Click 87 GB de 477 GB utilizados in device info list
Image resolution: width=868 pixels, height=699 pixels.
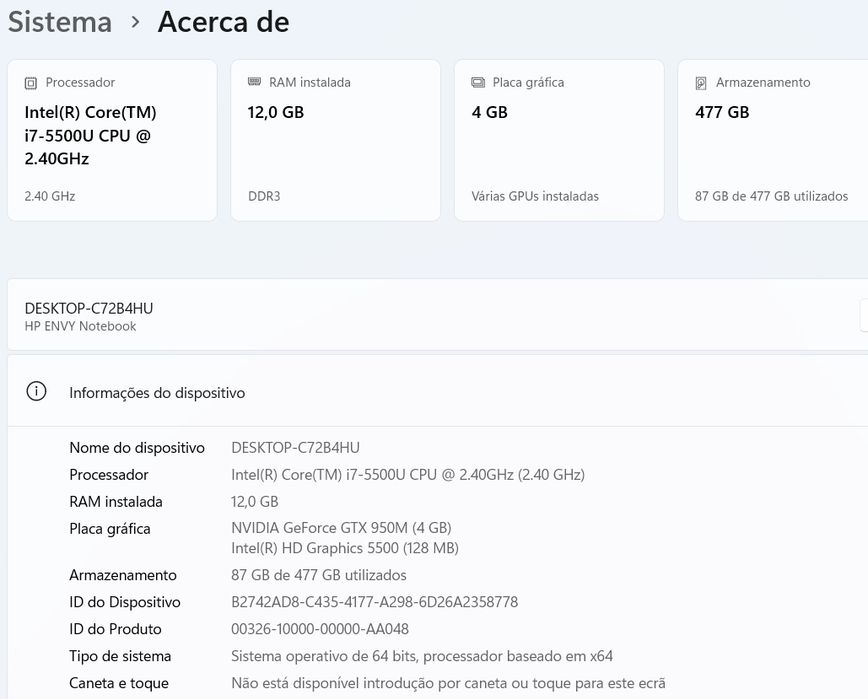[319, 575]
